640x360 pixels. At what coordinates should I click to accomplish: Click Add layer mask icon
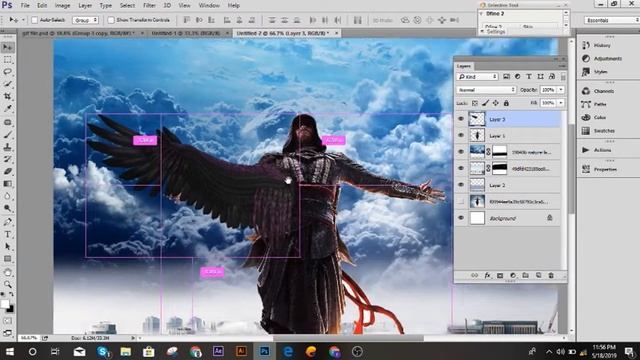[500, 276]
